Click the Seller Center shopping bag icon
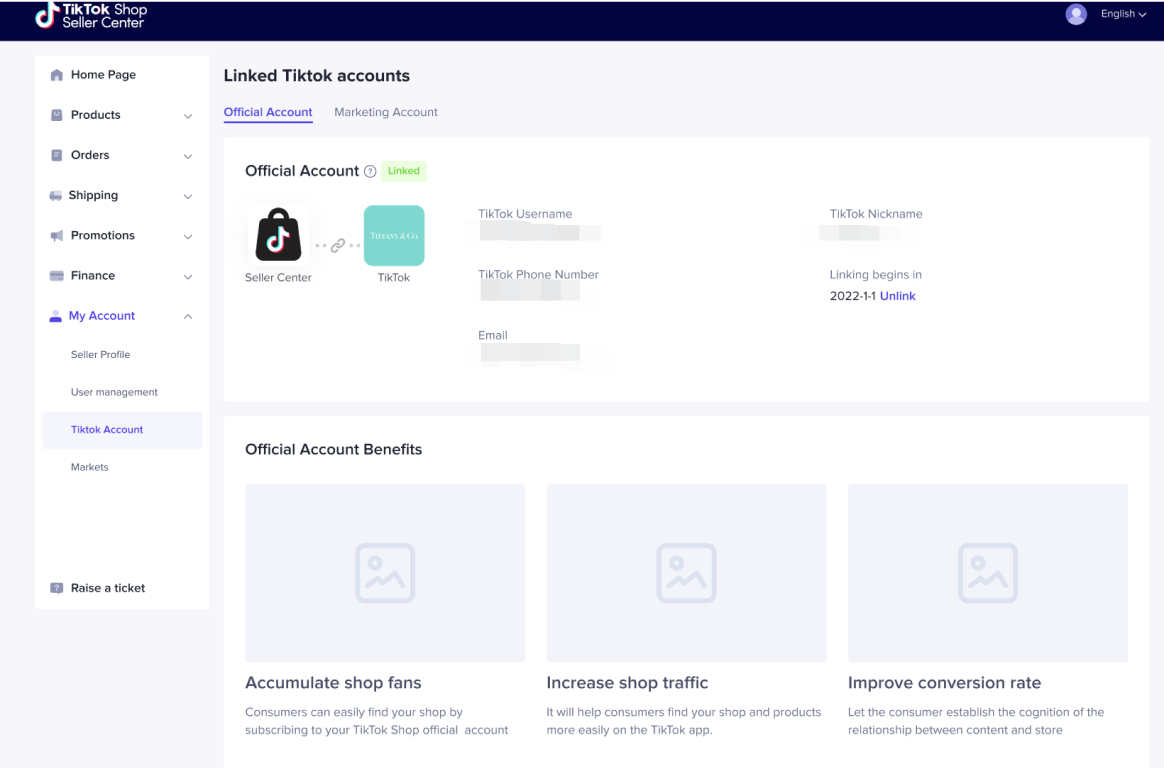 pos(278,235)
